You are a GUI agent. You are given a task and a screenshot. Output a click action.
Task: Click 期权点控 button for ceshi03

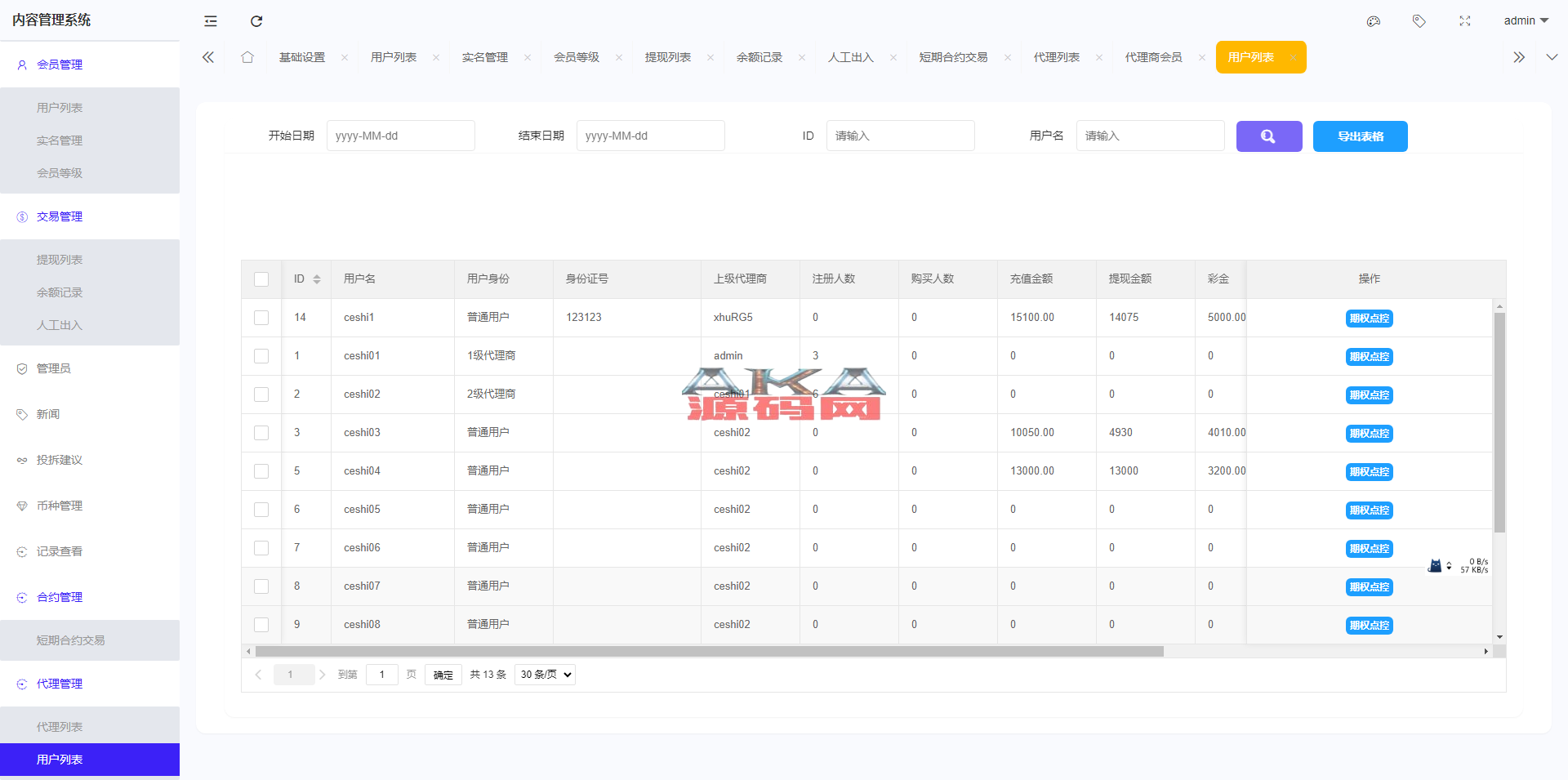coord(1369,434)
